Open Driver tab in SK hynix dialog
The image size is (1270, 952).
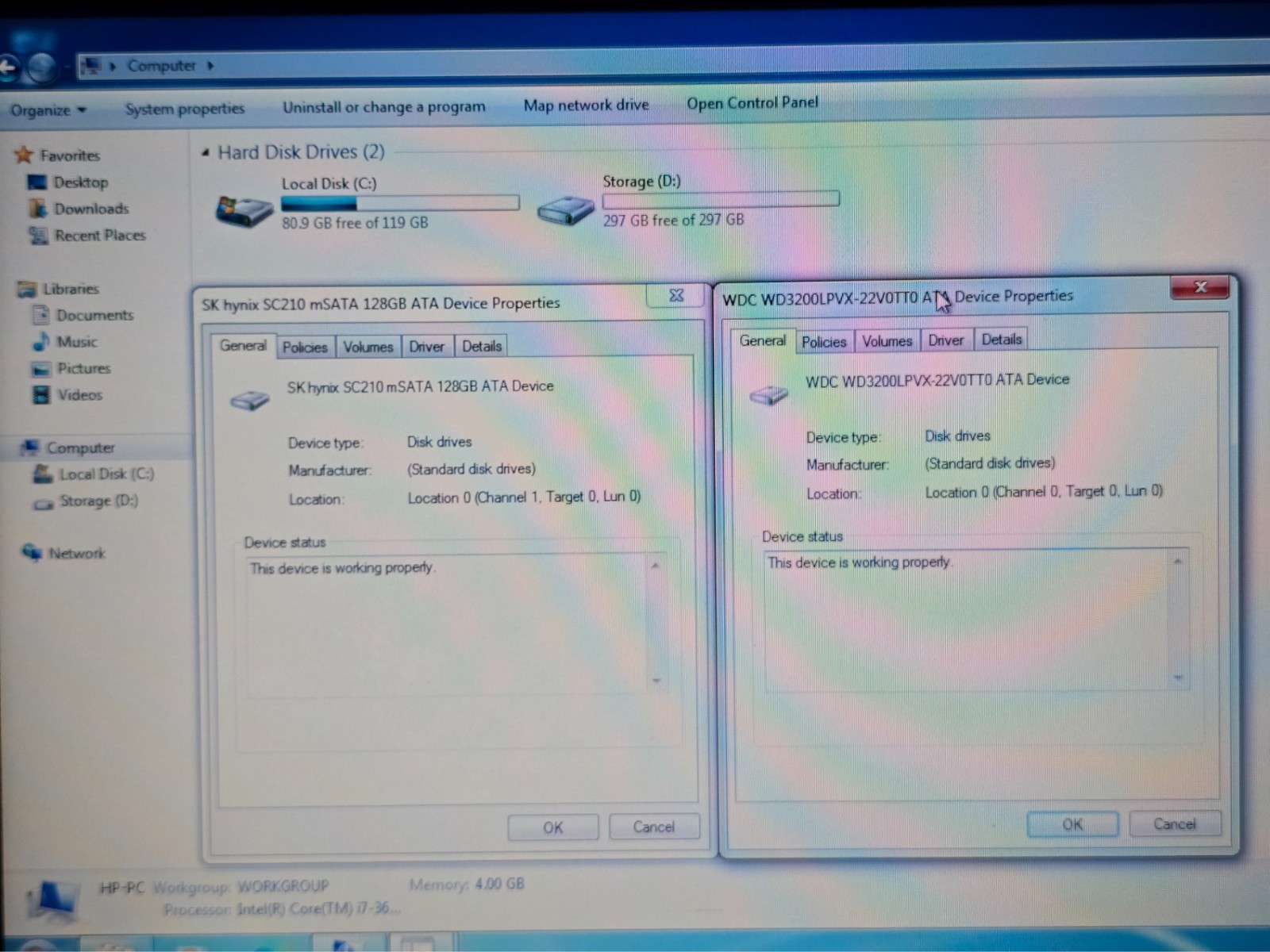click(426, 347)
